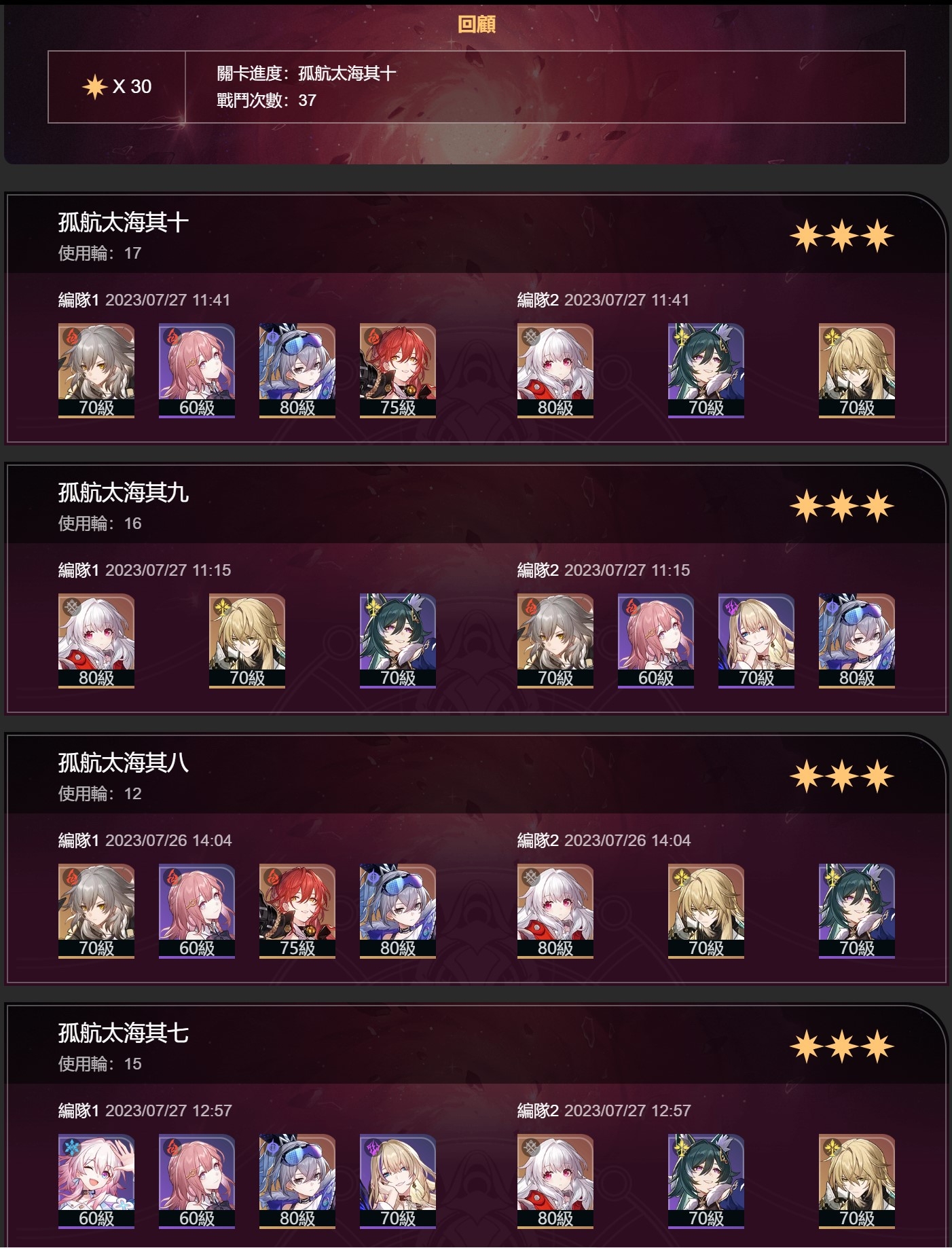The image size is (952, 1248).
Task: Click the white-haired level 80 character in stage ten team 2
Action: pyautogui.click(x=555, y=371)
